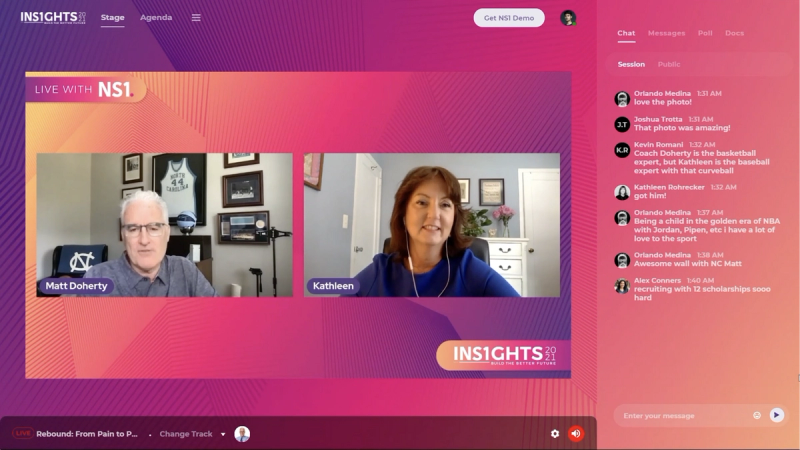Click Kathleen Rohrecker's chat avatar
The width and height of the screenshot is (800, 450).
[622, 192]
